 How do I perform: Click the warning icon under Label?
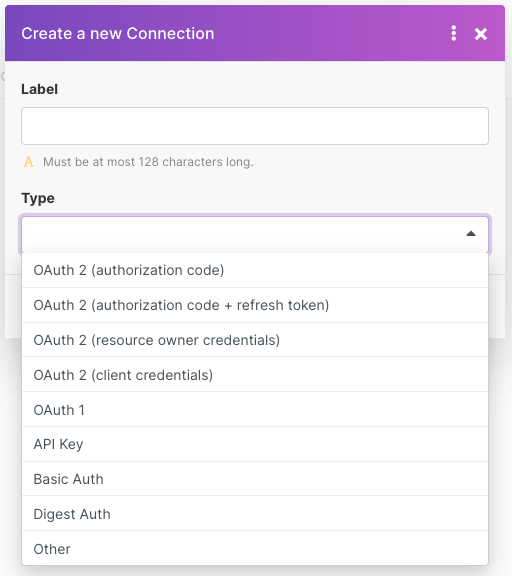28,162
